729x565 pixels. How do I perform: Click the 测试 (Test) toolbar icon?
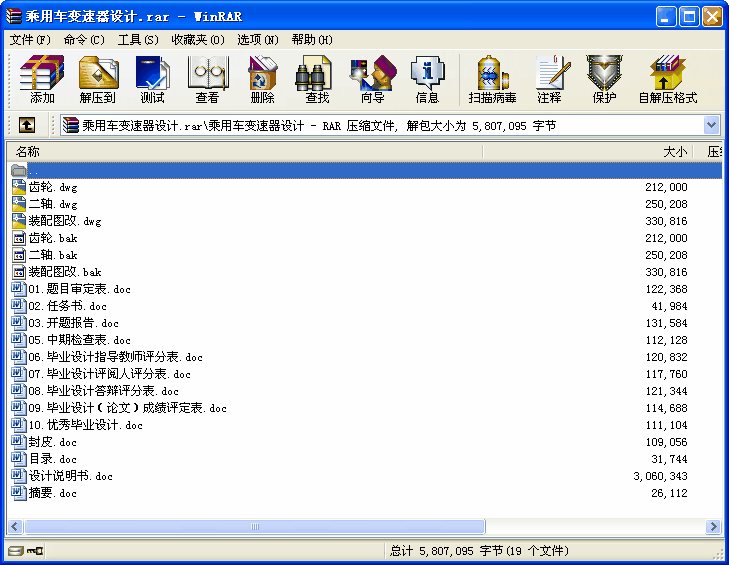(x=153, y=80)
